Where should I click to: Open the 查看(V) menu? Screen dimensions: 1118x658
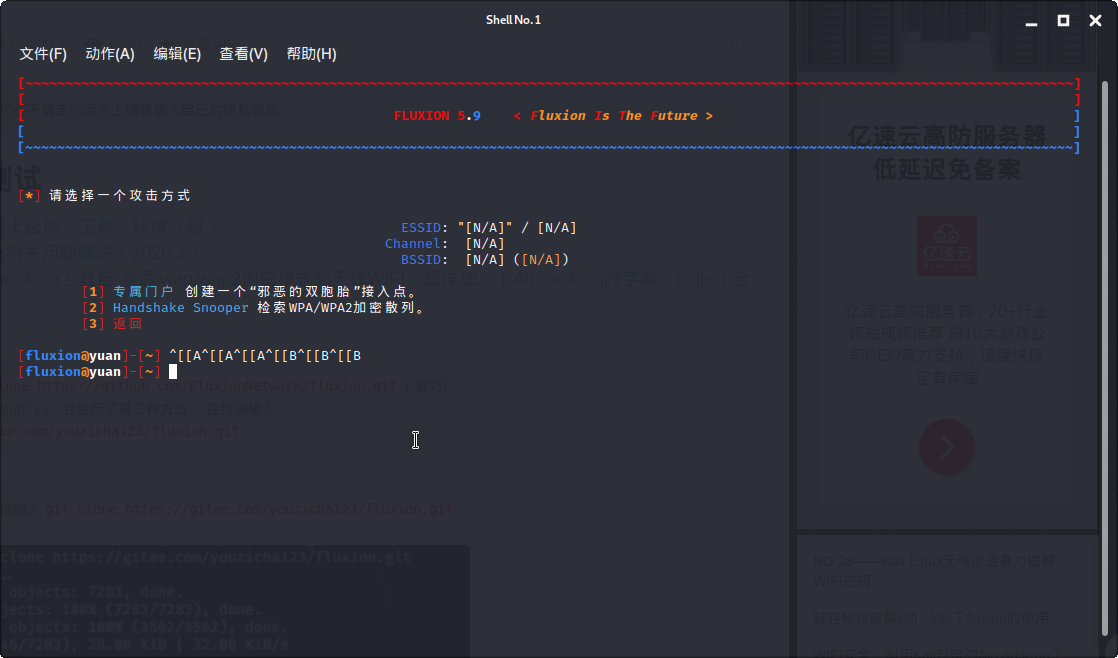click(243, 54)
